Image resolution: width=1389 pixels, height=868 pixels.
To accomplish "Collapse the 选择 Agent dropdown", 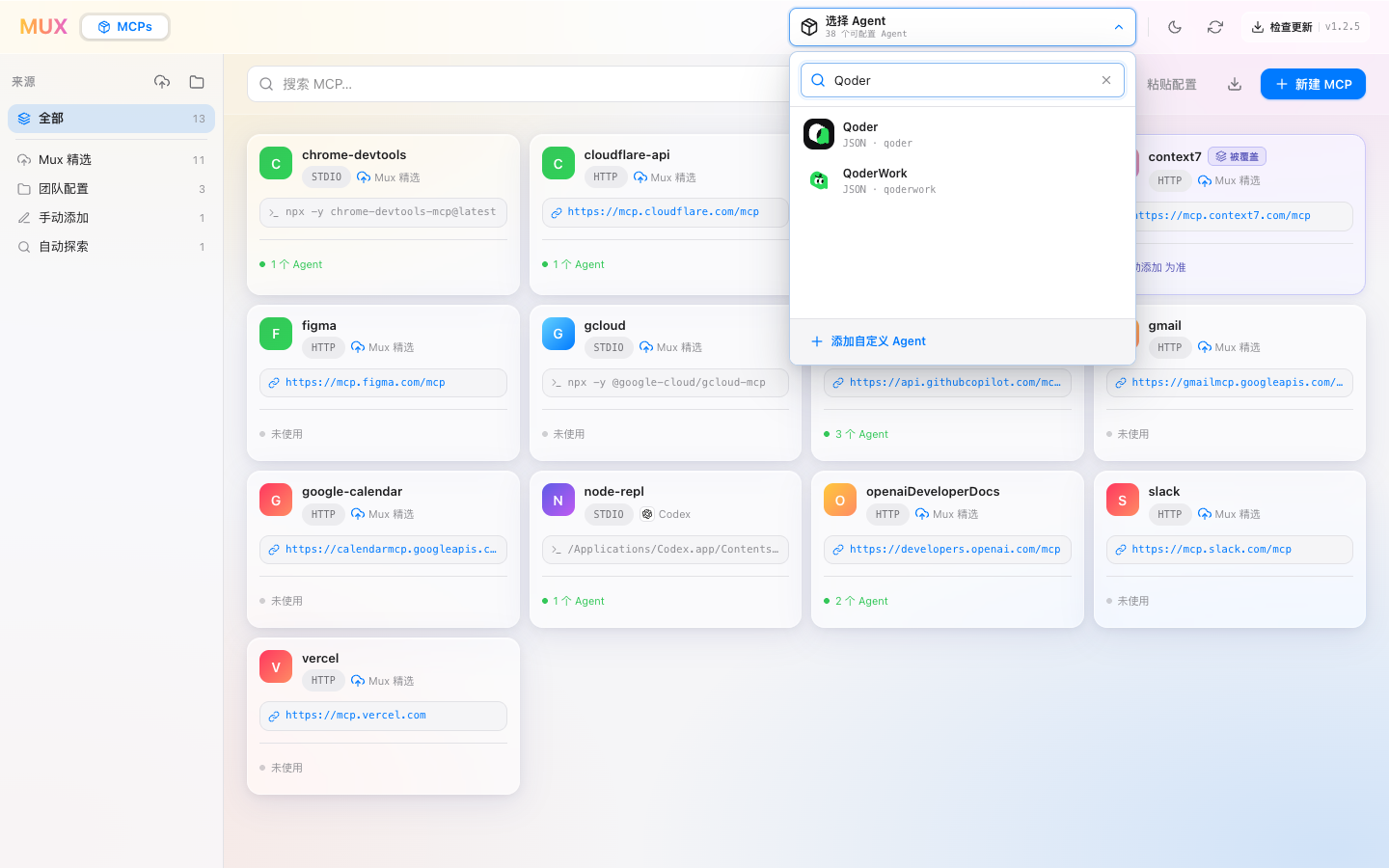I will point(962,27).
